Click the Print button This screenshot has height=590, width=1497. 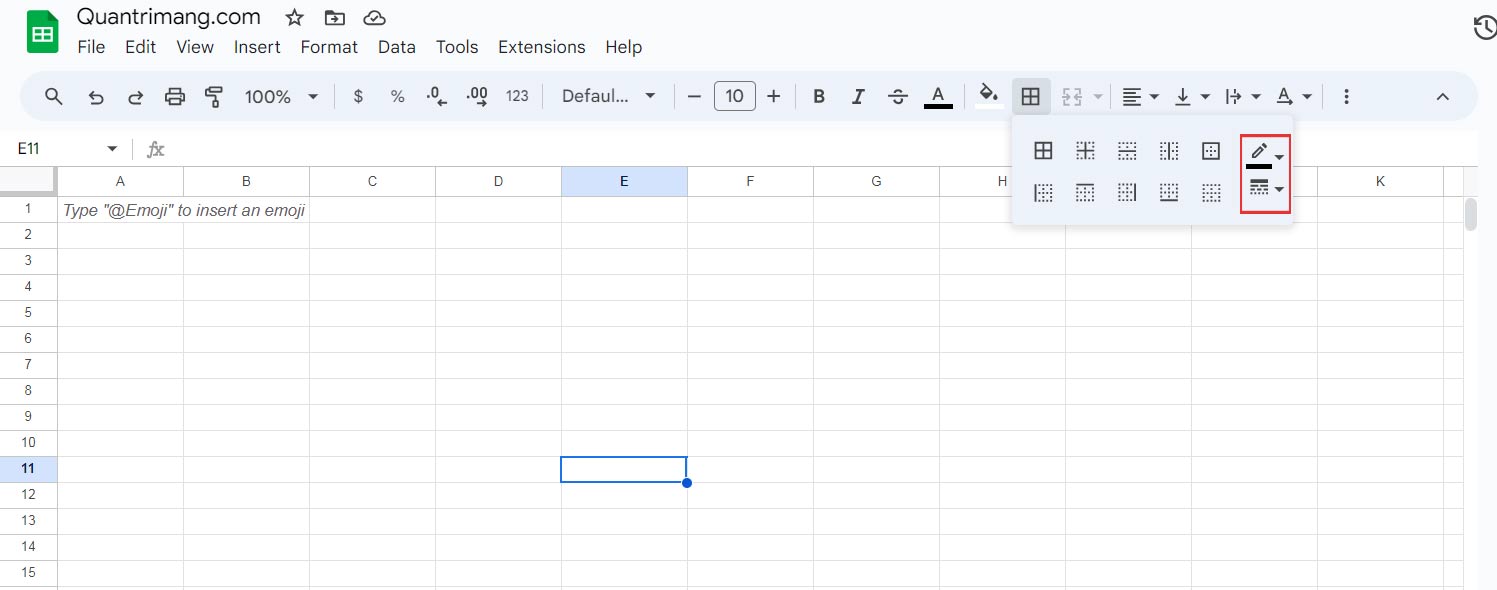pyautogui.click(x=175, y=97)
